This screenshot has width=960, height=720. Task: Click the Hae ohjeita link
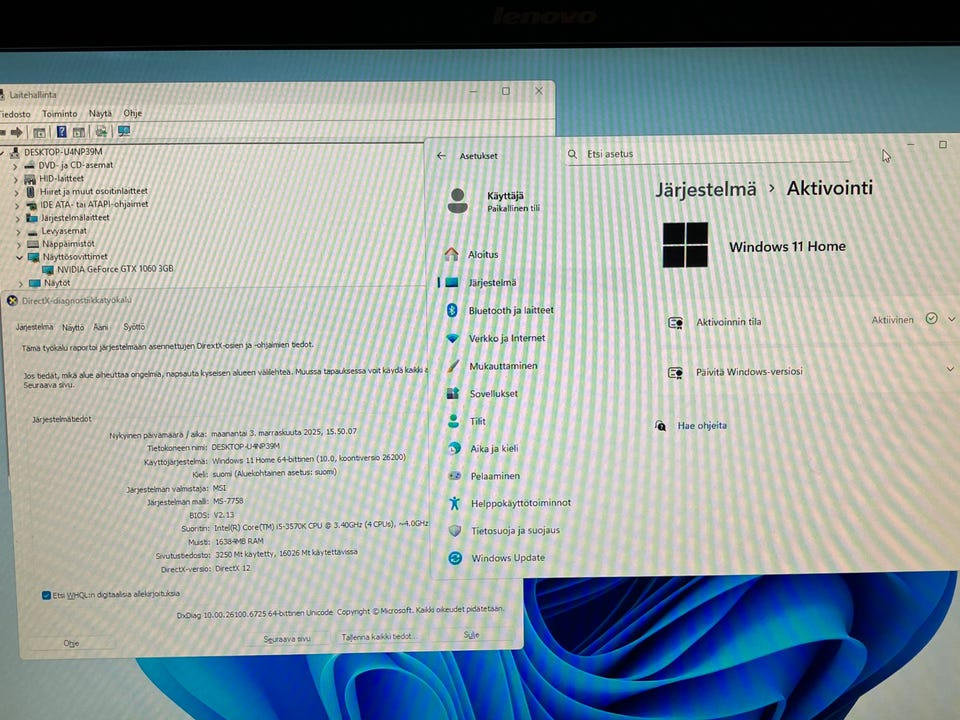702,426
